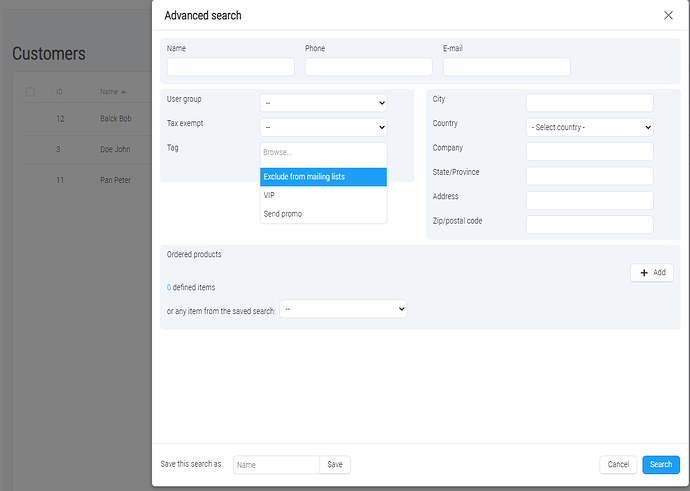Click the Add button with plus icon
This screenshot has width=690, height=491.
pos(651,272)
